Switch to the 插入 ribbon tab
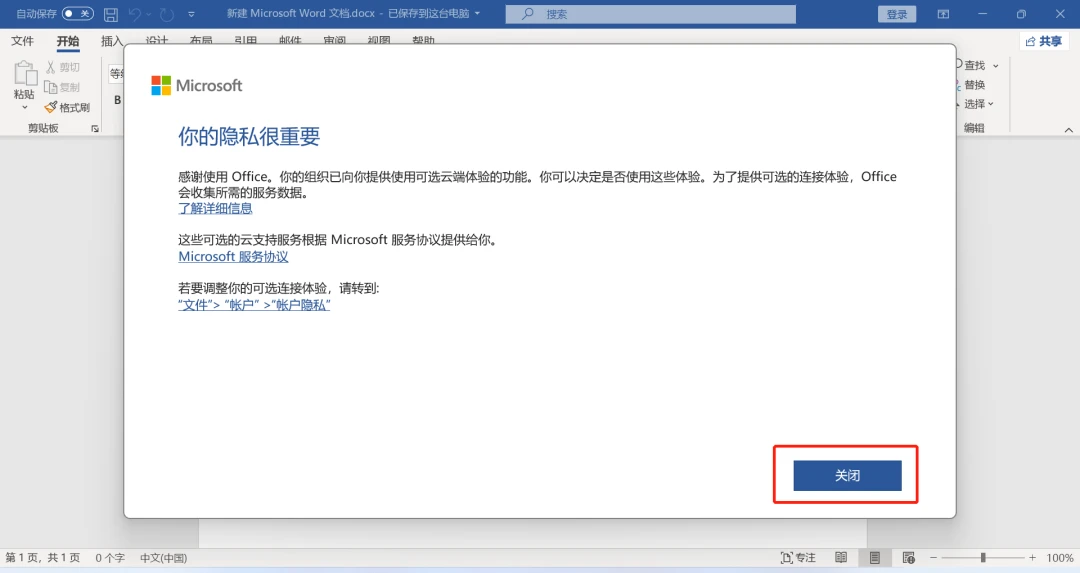Image resolution: width=1080 pixels, height=573 pixels. click(x=112, y=41)
